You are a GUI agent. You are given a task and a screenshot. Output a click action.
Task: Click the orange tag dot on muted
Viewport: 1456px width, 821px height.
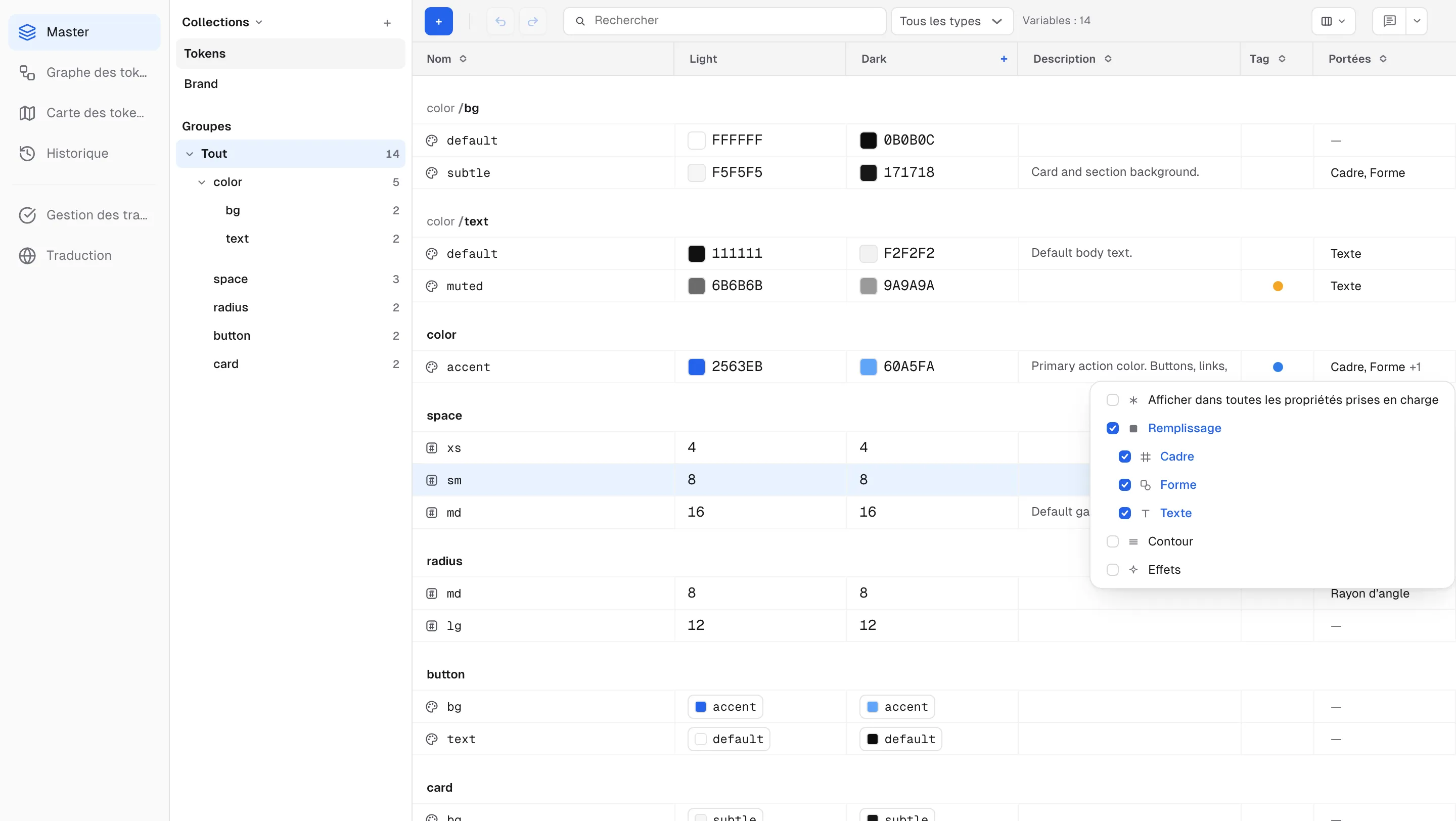1278,286
